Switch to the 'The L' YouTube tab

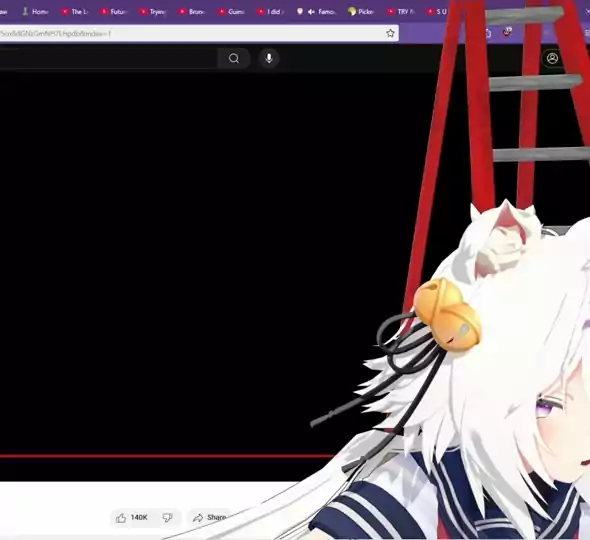click(75, 12)
